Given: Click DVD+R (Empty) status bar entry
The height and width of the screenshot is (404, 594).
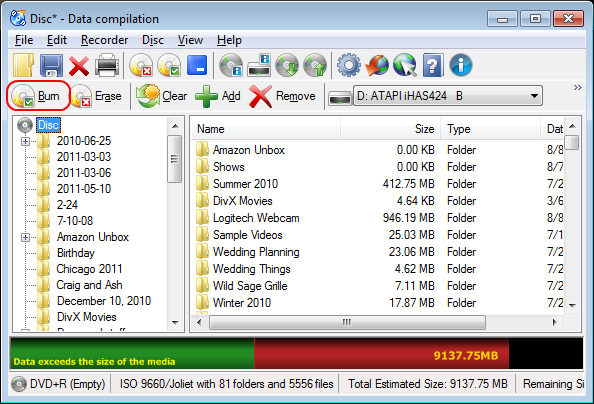Looking at the screenshot, I should tap(58, 384).
